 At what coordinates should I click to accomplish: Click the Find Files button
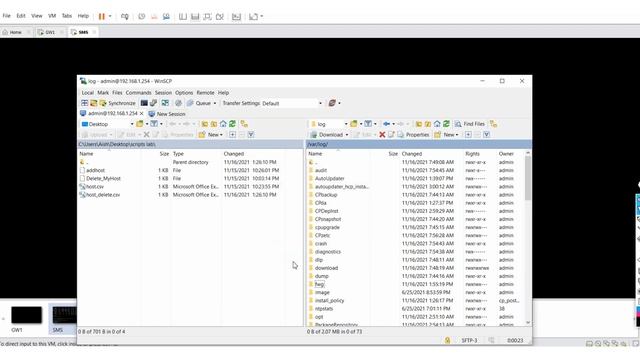(x=470, y=124)
